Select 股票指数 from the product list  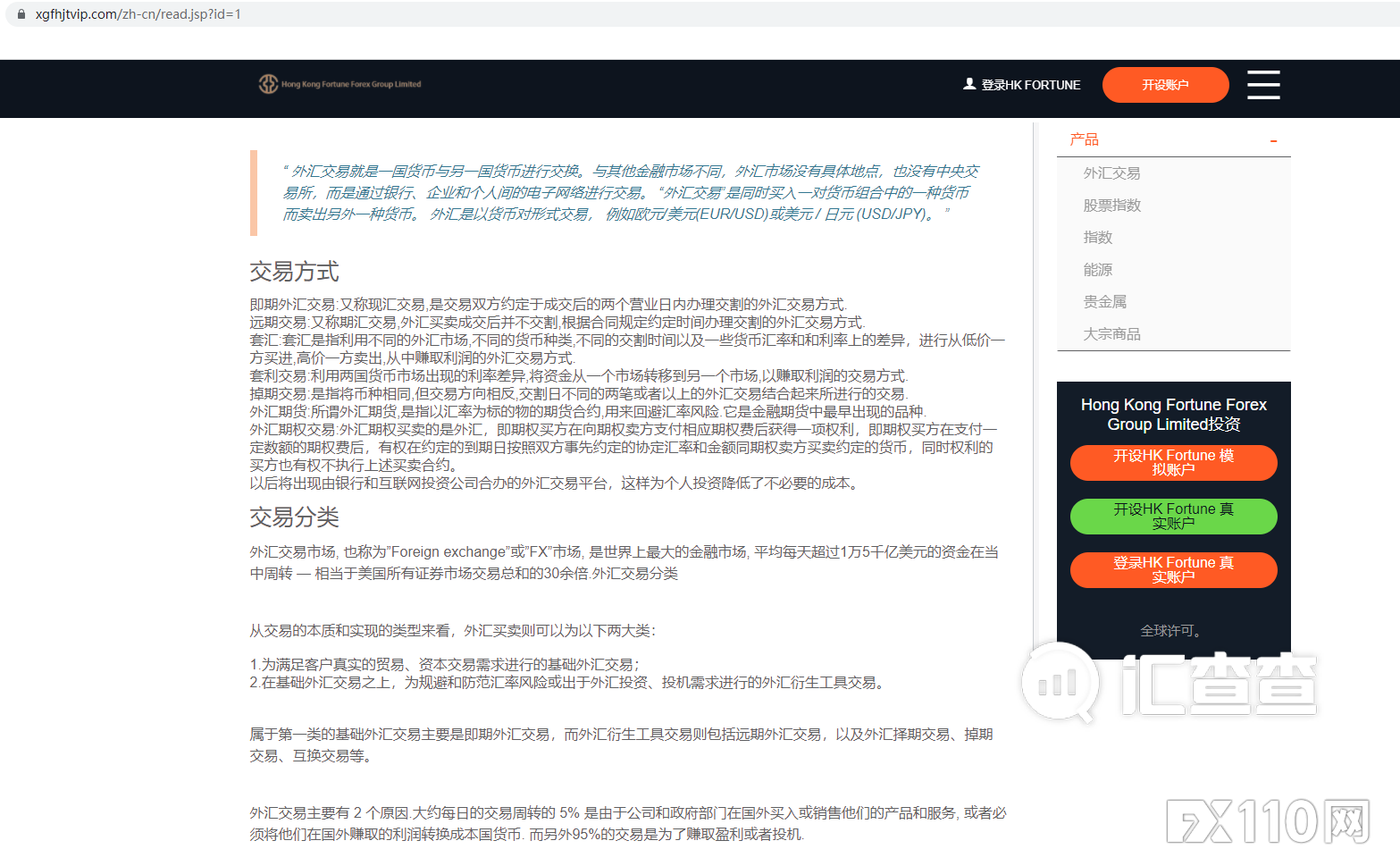1111,205
